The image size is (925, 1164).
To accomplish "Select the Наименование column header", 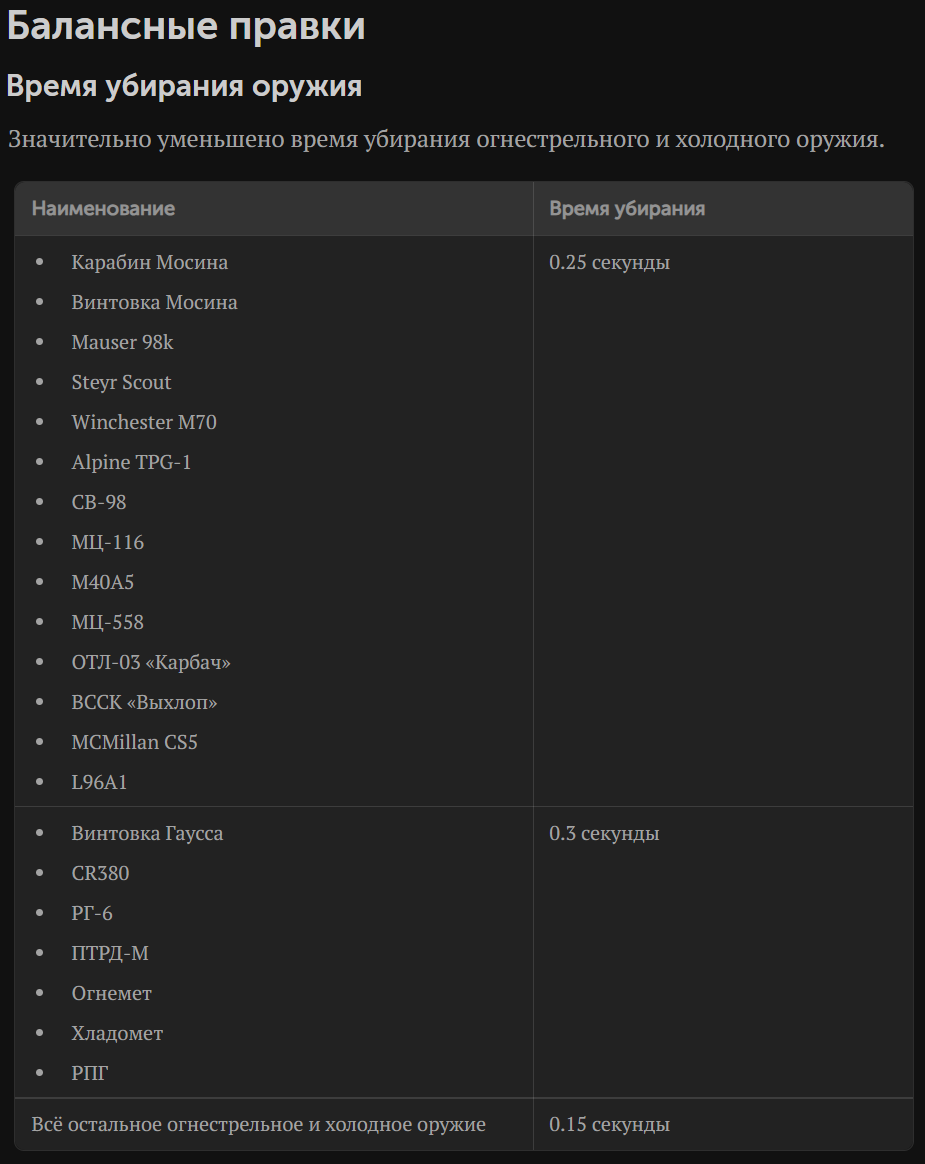I will 103,209.
